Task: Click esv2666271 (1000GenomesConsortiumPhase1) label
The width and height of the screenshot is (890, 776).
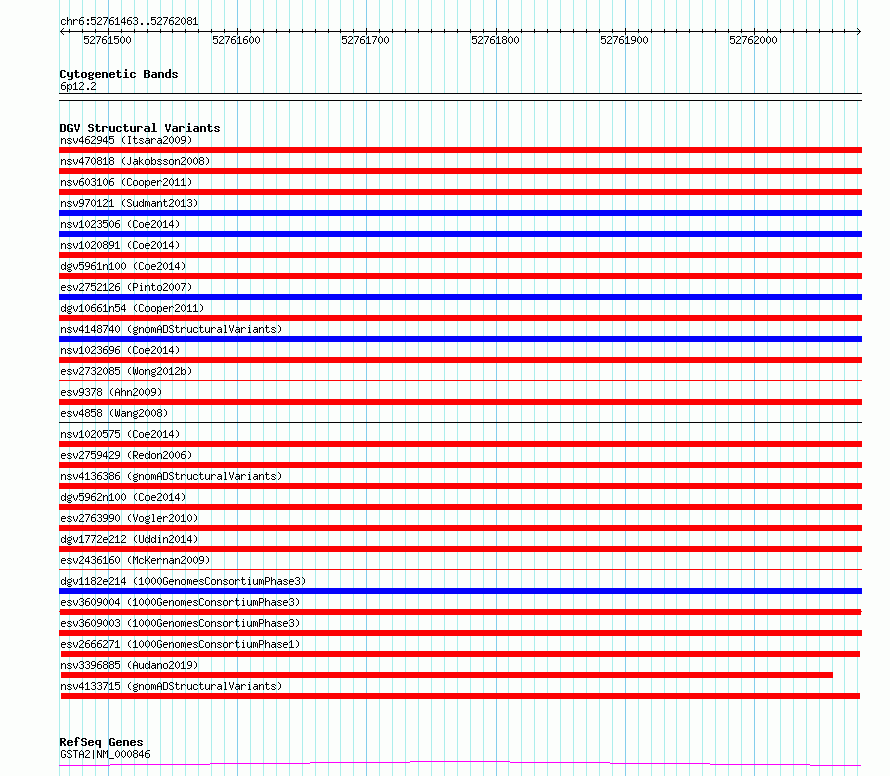Action: pyautogui.click(x=180, y=644)
